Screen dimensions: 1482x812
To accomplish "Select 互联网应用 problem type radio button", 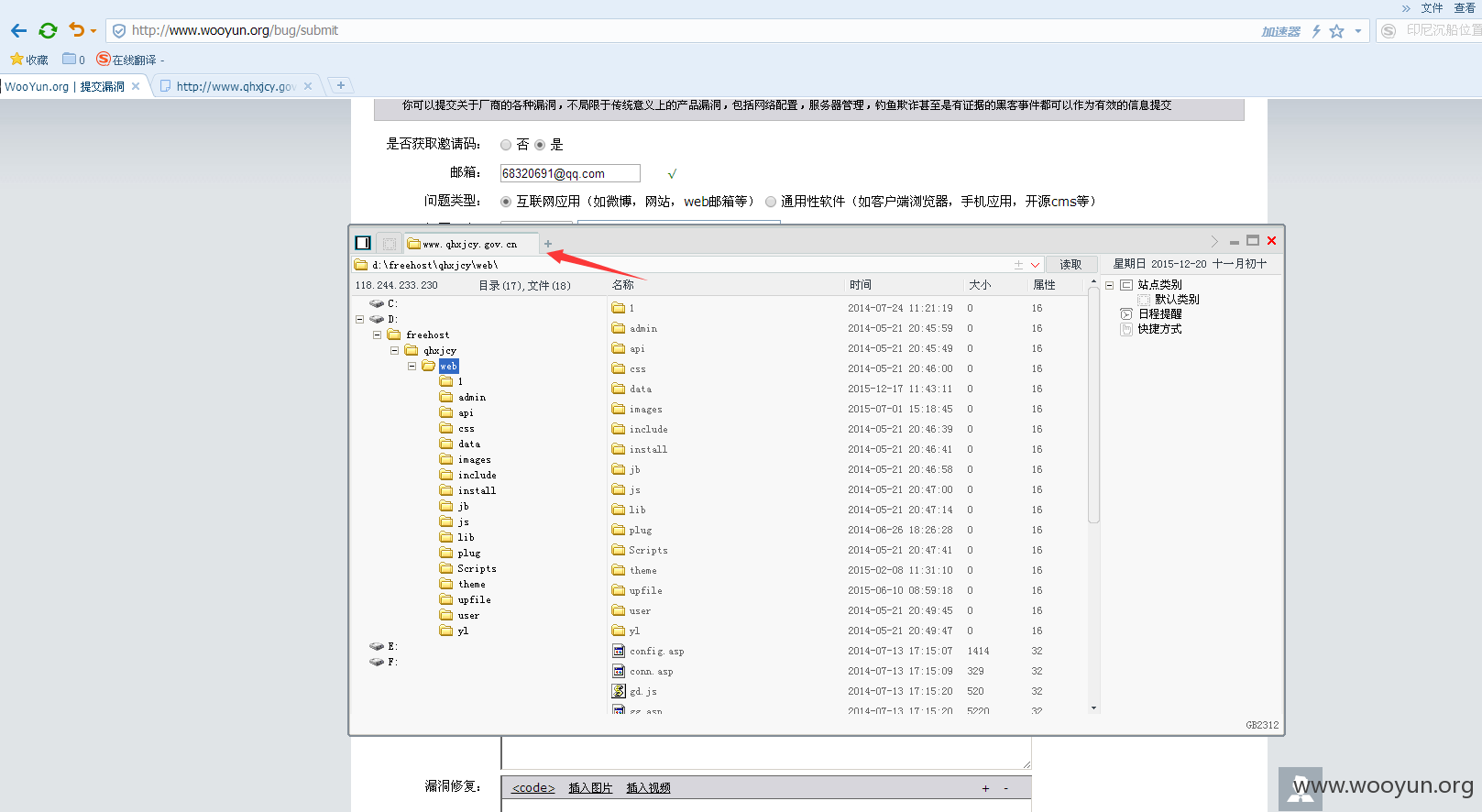I will pyautogui.click(x=506, y=202).
